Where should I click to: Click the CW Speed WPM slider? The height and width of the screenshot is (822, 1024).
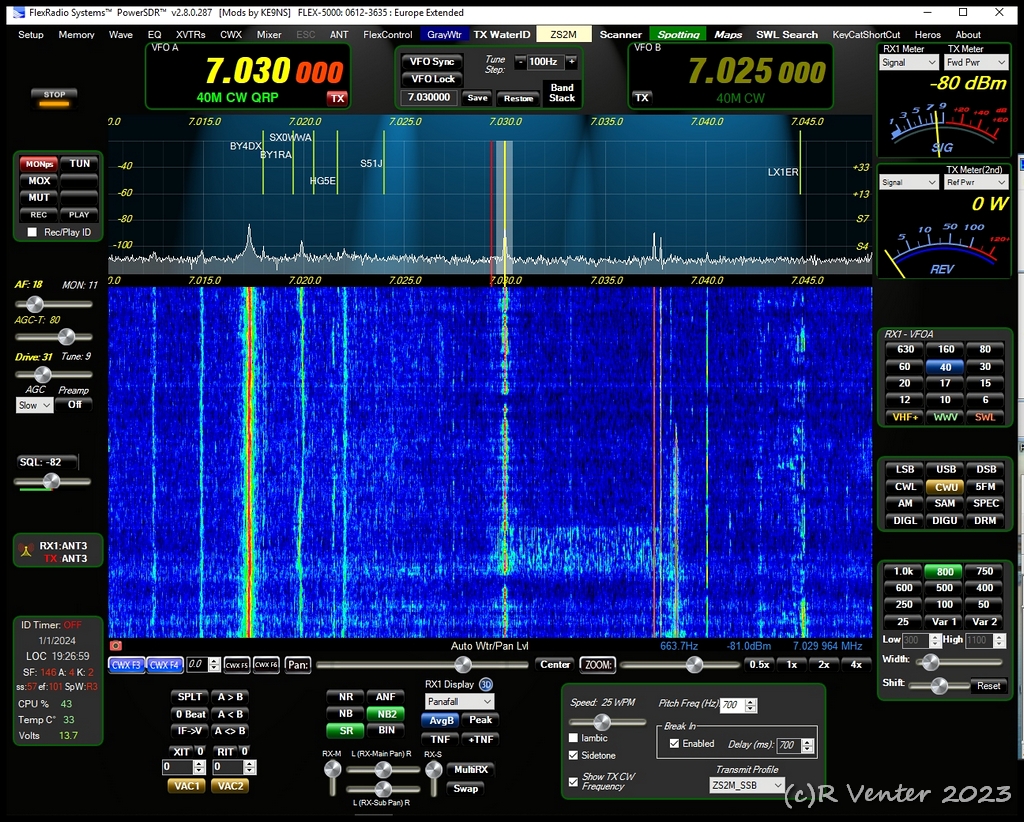[x=607, y=721]
